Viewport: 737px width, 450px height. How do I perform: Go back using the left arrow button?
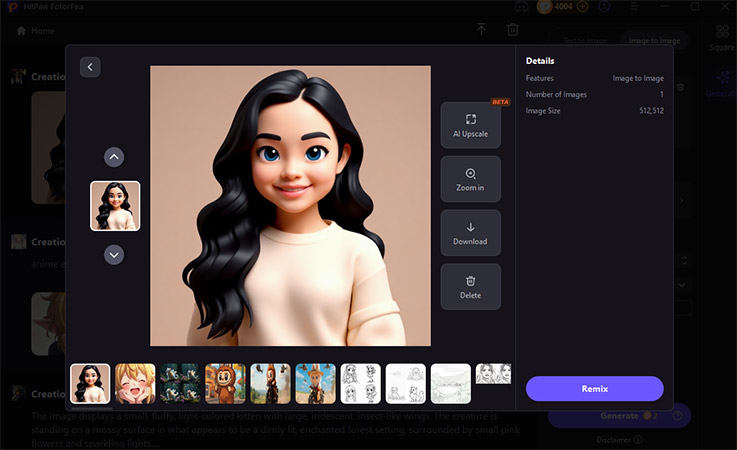90,67
